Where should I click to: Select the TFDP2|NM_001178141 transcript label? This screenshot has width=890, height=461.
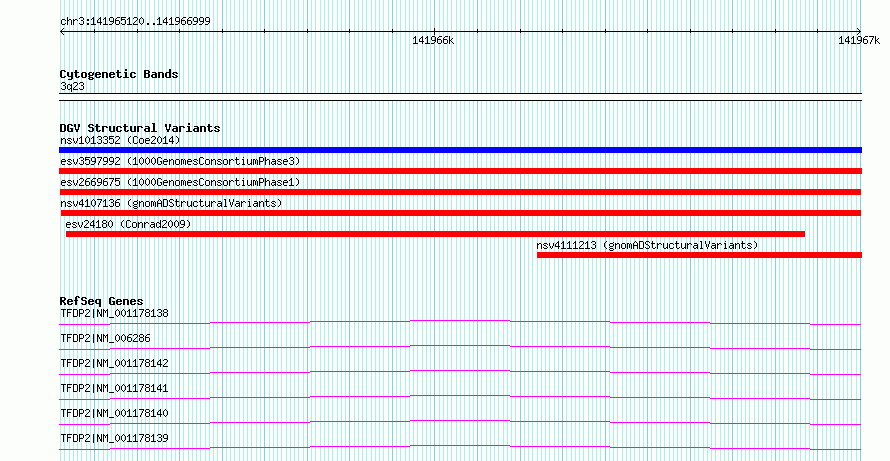(114, 388)
